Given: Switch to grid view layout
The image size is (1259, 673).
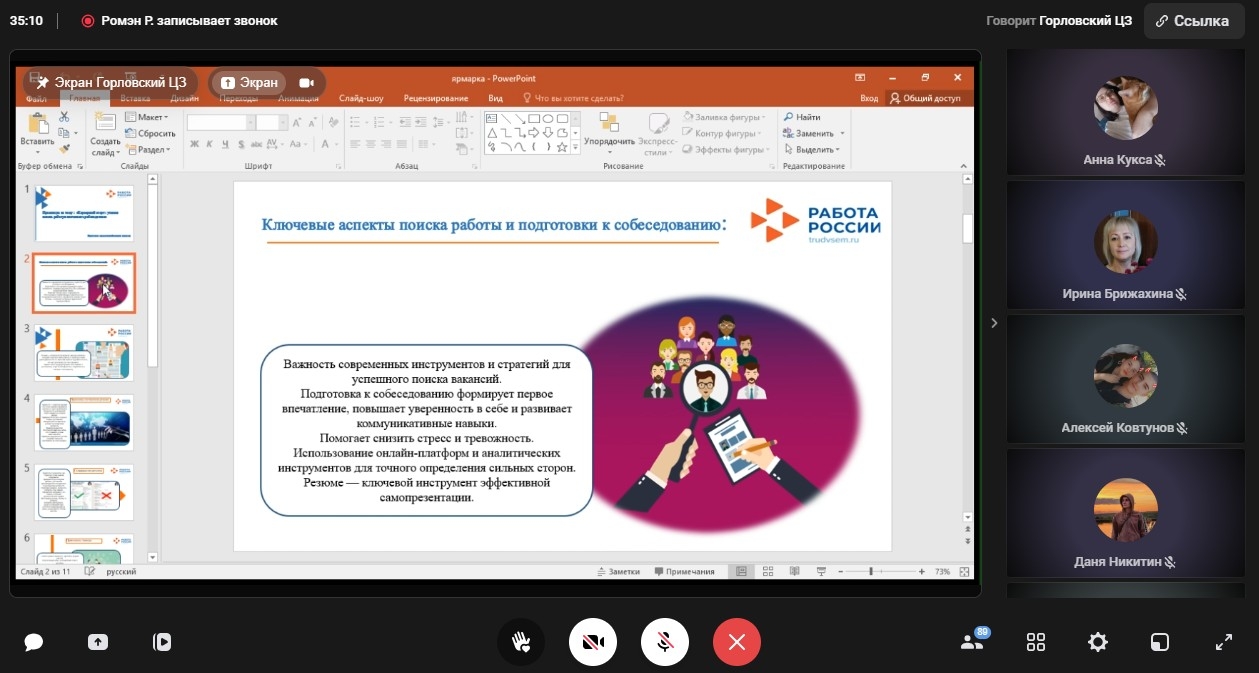Looking at the screenshot, I should coord(1036,642).
